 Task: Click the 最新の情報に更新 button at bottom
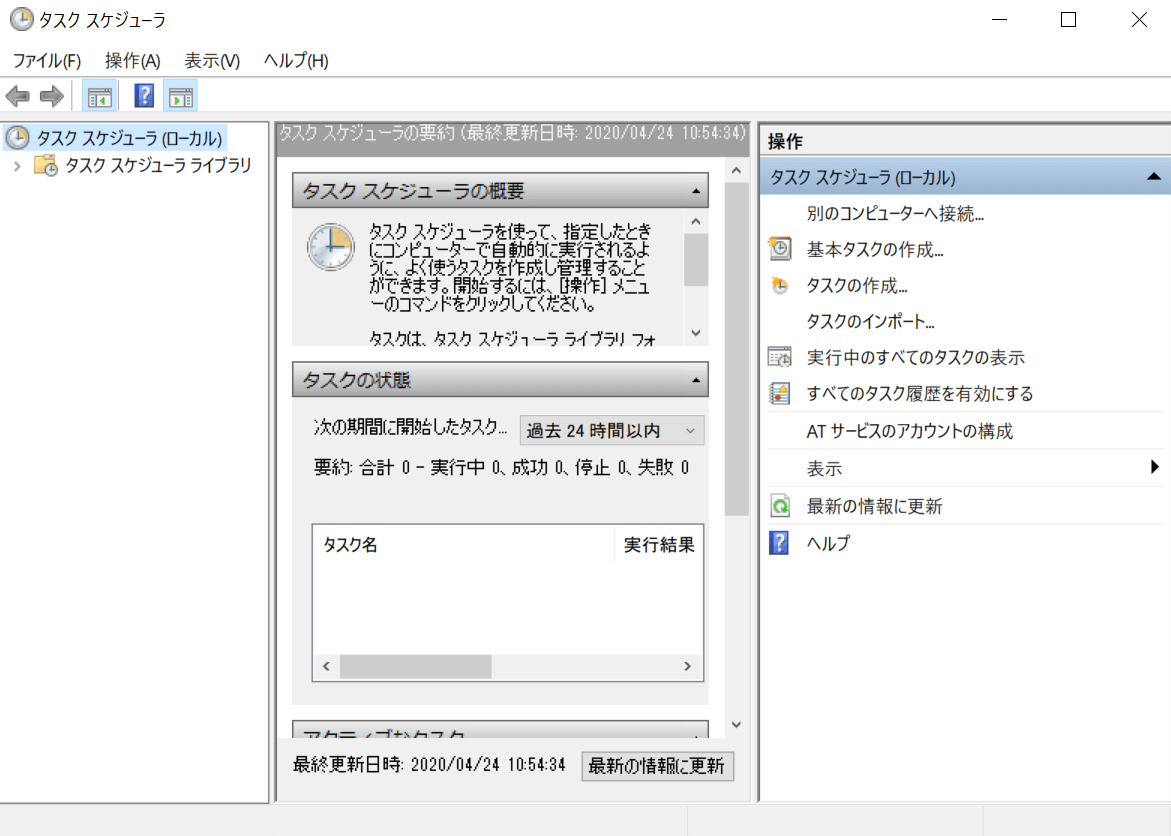click(x=657, y=766)
